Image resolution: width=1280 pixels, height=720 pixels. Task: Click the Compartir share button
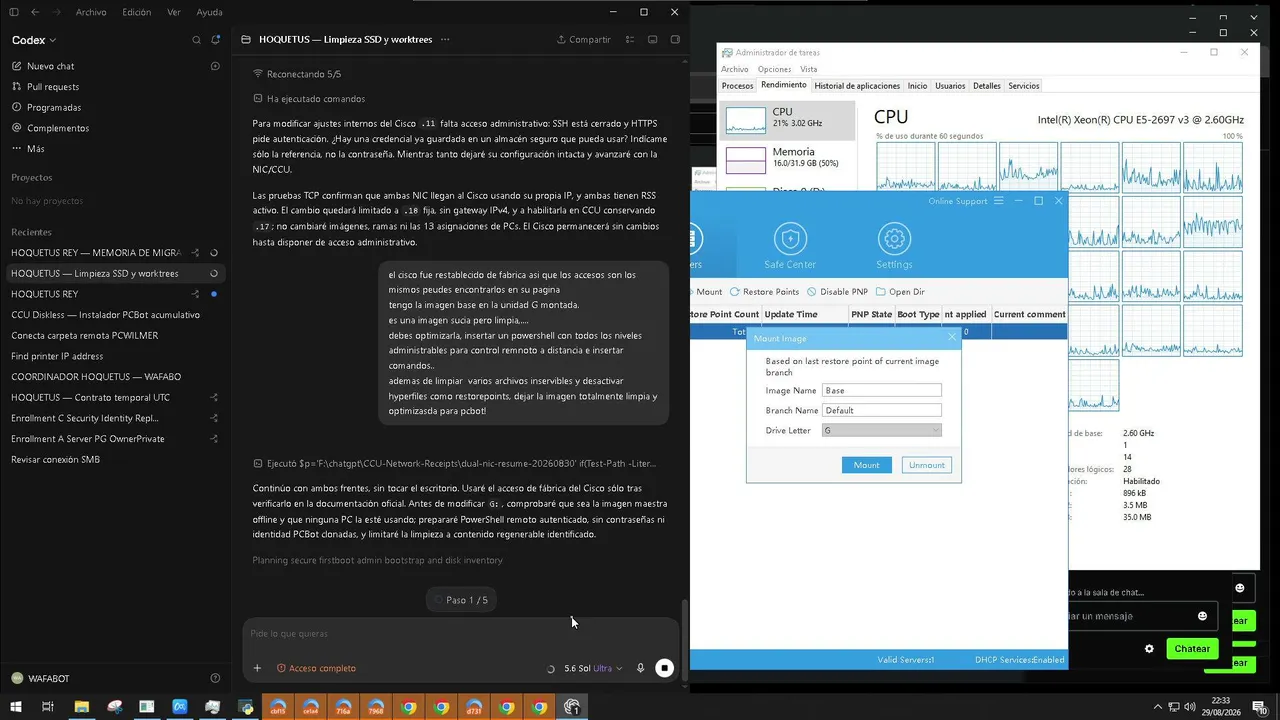click(584, 40)
